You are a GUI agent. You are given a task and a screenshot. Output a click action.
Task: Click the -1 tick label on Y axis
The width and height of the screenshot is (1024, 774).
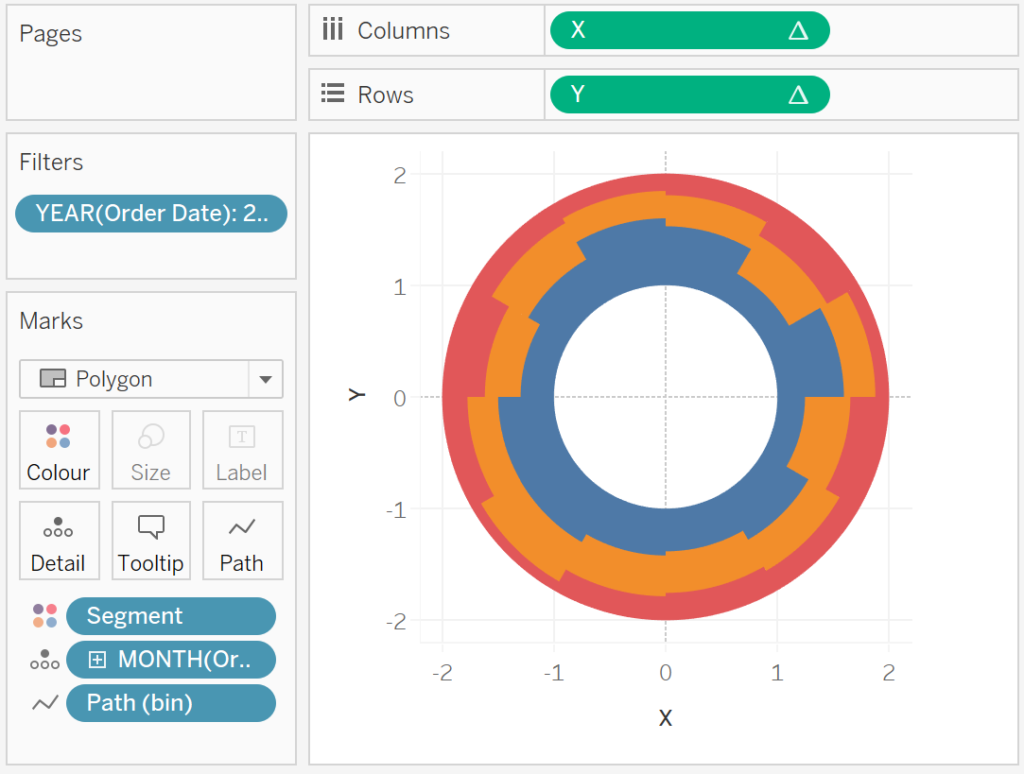[x=396, y=509]
